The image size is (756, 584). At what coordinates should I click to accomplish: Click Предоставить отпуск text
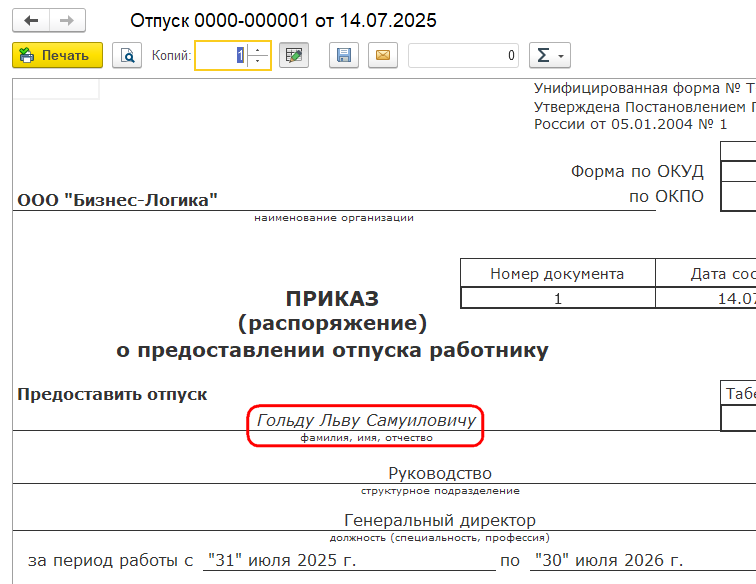tap(112, 394)
